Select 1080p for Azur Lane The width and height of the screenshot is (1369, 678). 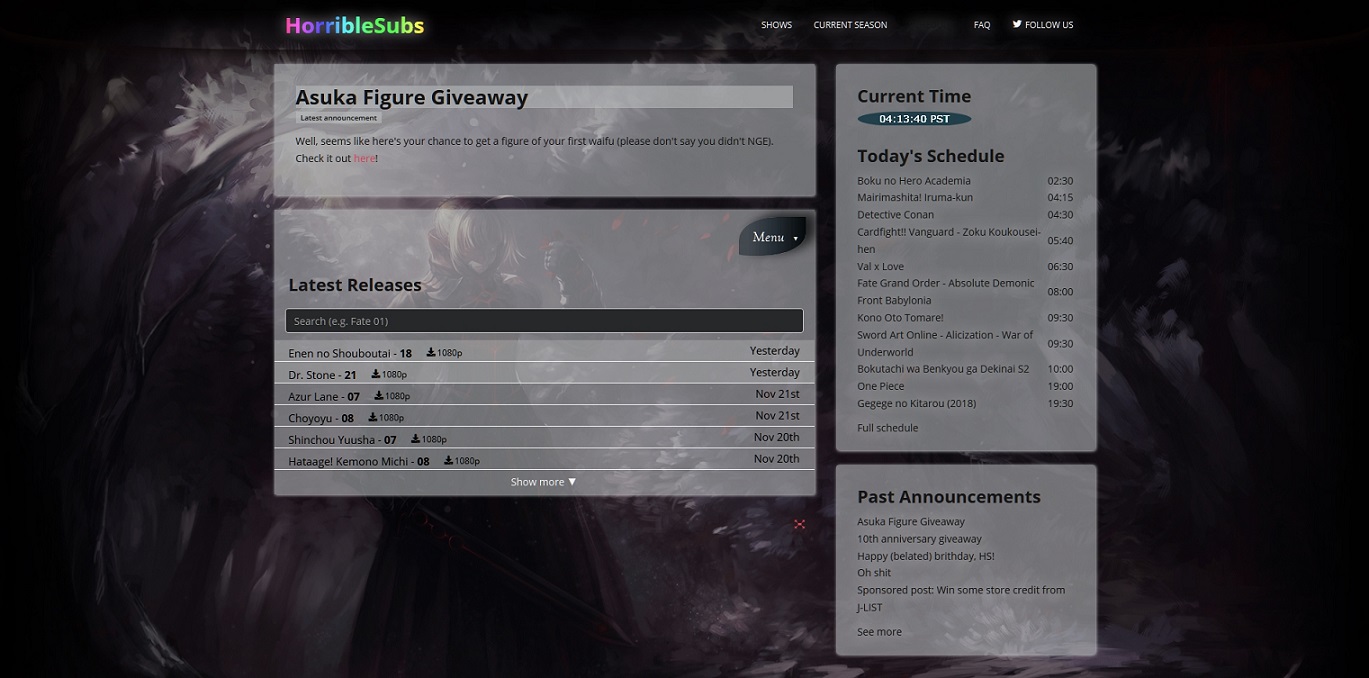pyautogui.click(x=398, y=397)
